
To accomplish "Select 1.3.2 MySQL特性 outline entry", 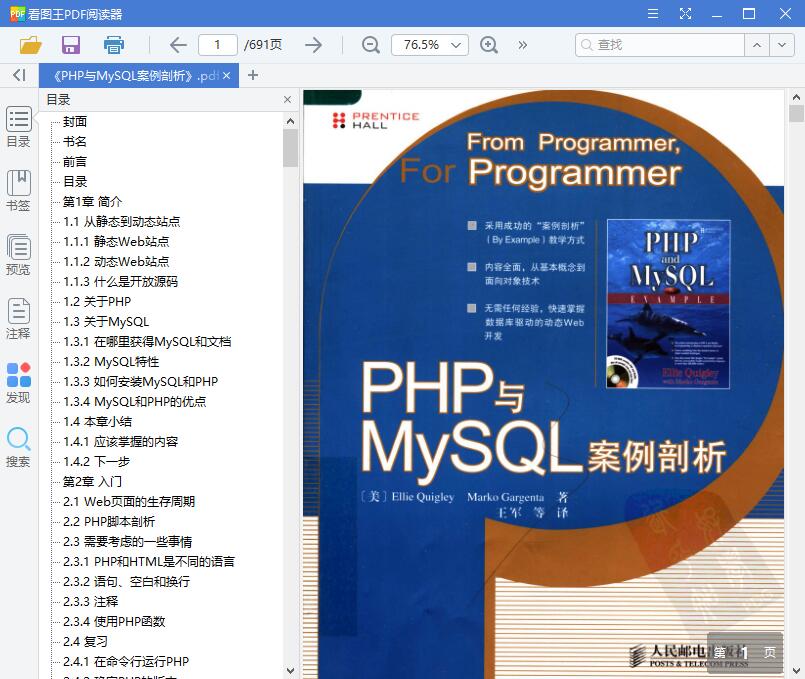I will pyautogui.click(x=111, y=362).
